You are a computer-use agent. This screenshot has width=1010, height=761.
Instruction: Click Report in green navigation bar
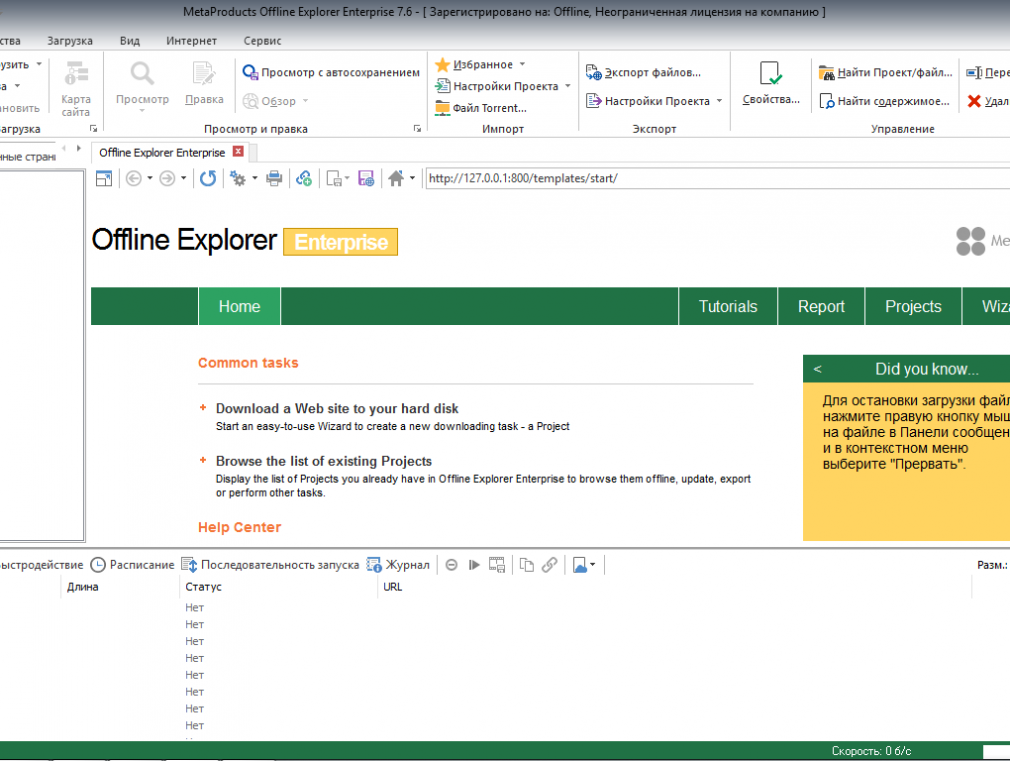click(x=821, y=306)
